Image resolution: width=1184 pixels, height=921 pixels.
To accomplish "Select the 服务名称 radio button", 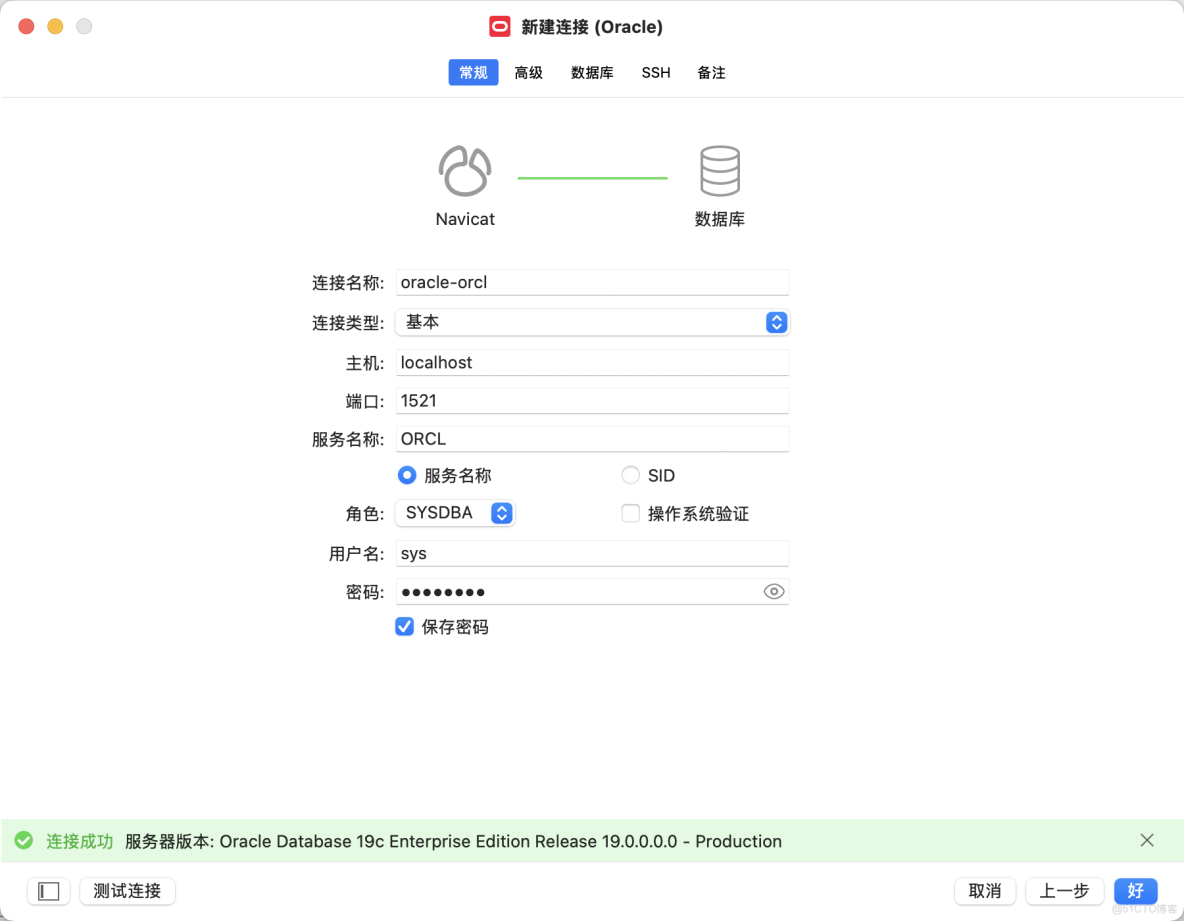I will [x=407, y=475].
